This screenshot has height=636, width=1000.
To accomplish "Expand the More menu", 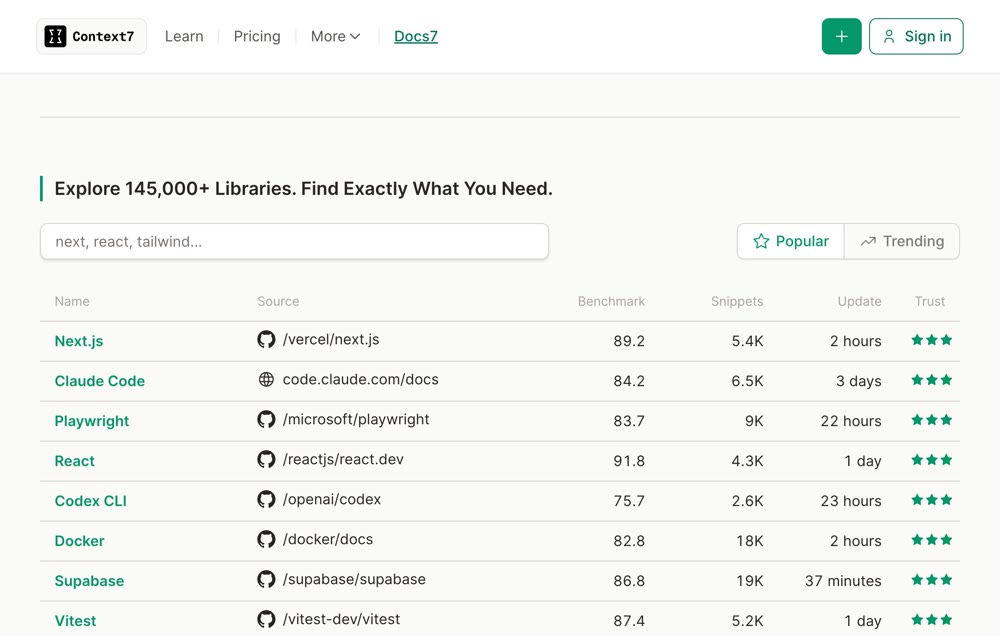I will click(x=335, y=36).
